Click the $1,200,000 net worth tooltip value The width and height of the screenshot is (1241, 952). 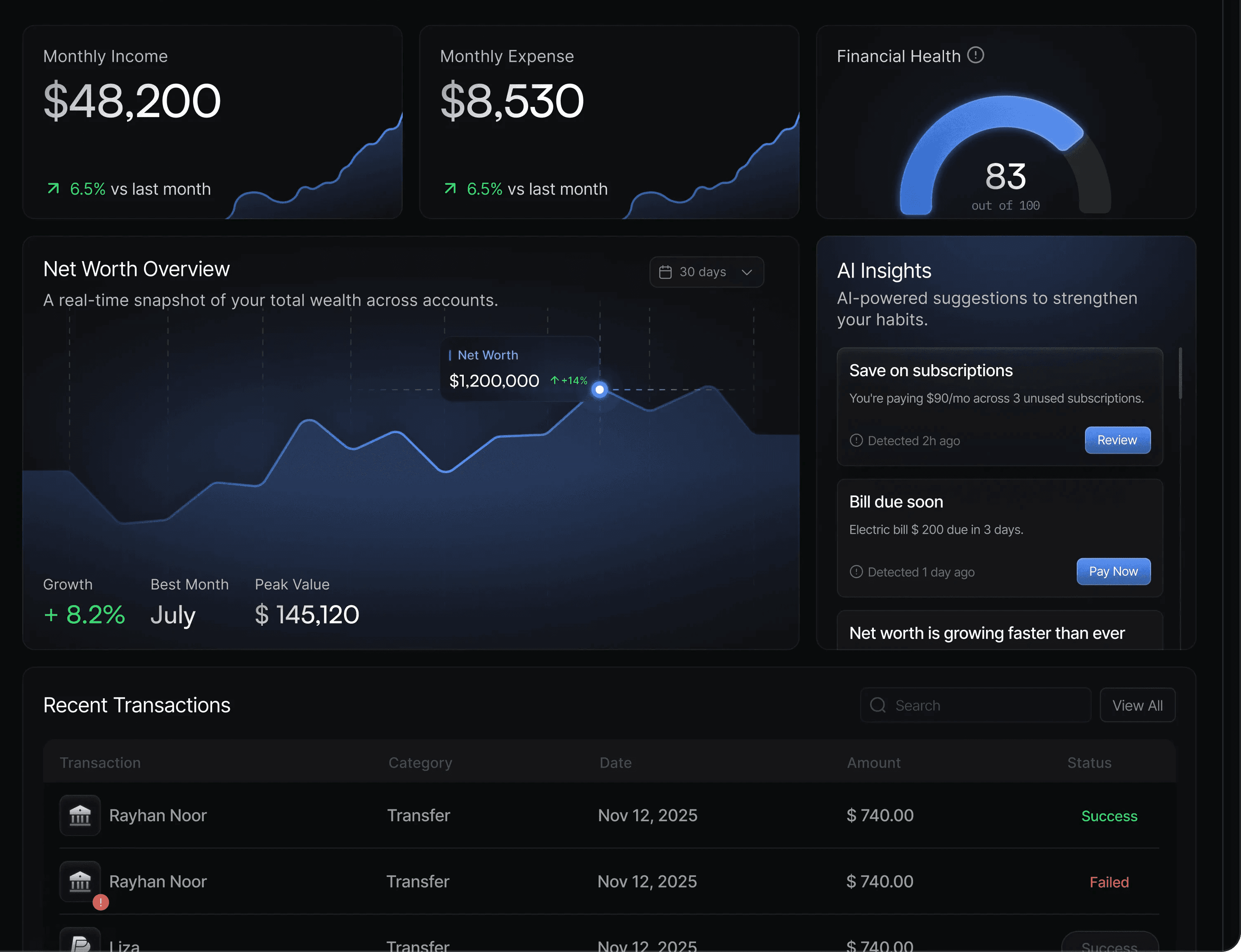point(493,381)
